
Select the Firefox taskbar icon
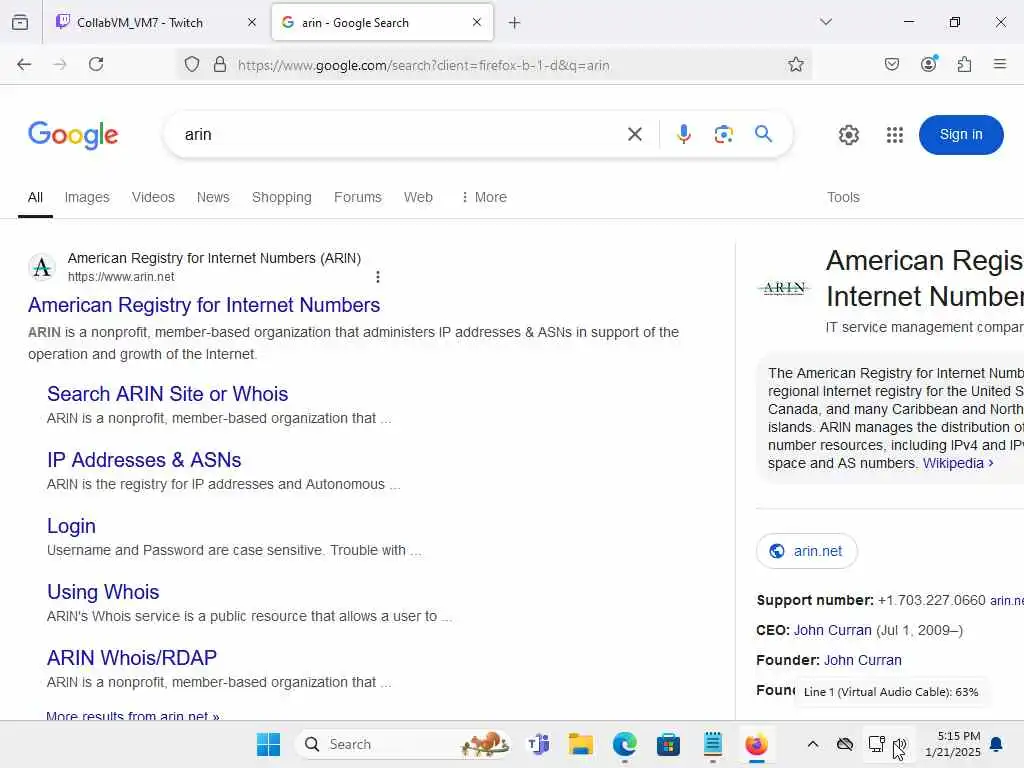tap(756, 744)
